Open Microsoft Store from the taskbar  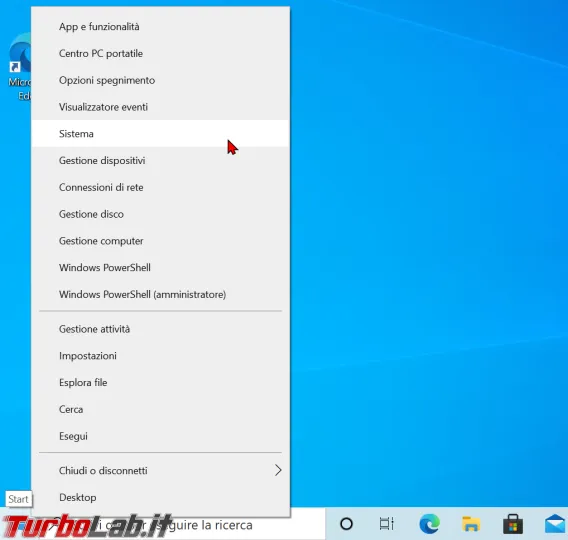coord(513,524)
